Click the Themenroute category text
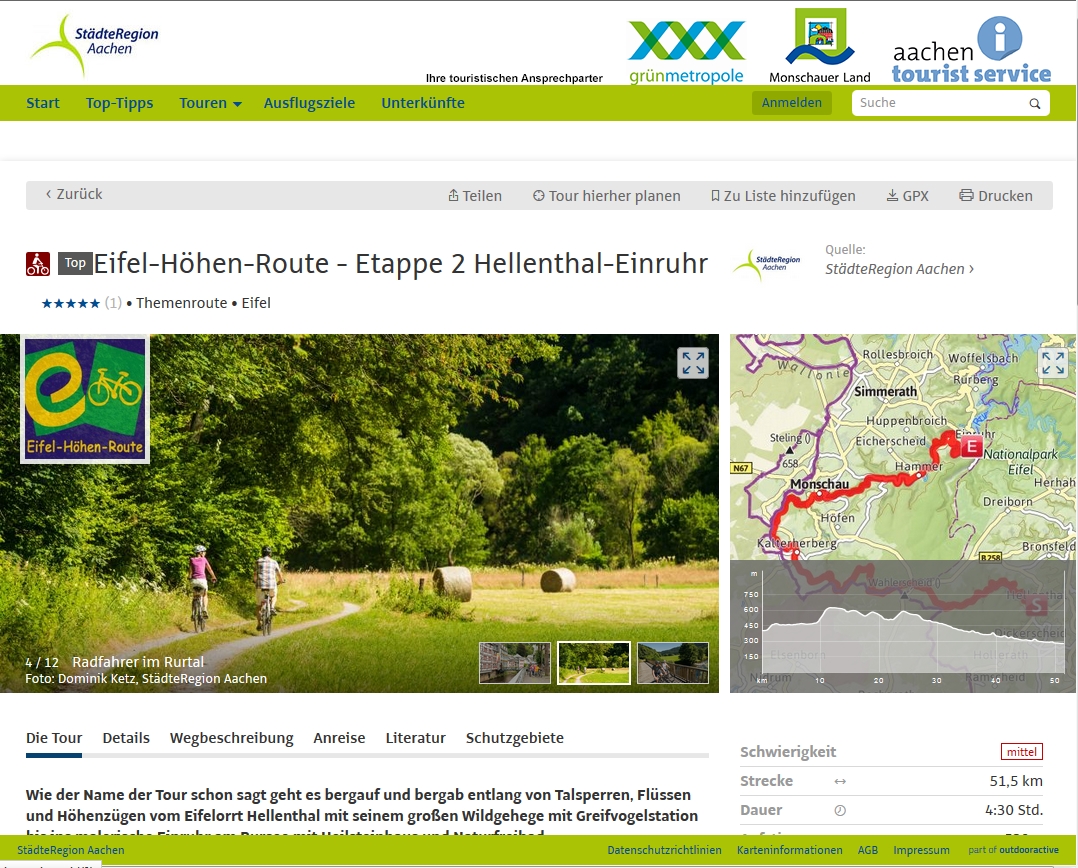 (x=182, y=303)
